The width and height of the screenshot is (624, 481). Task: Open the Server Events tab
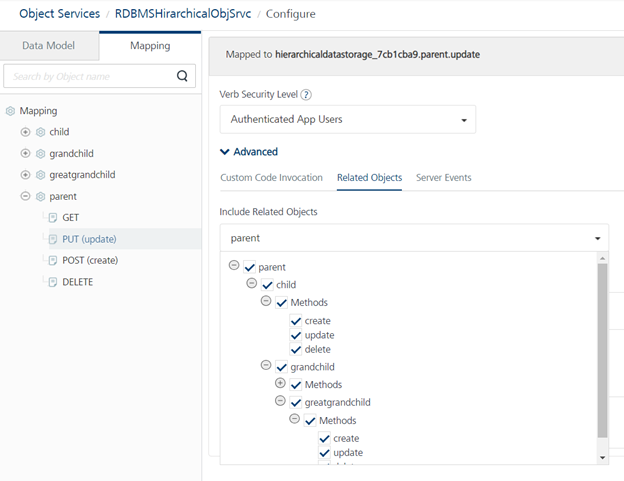point(443,178)
